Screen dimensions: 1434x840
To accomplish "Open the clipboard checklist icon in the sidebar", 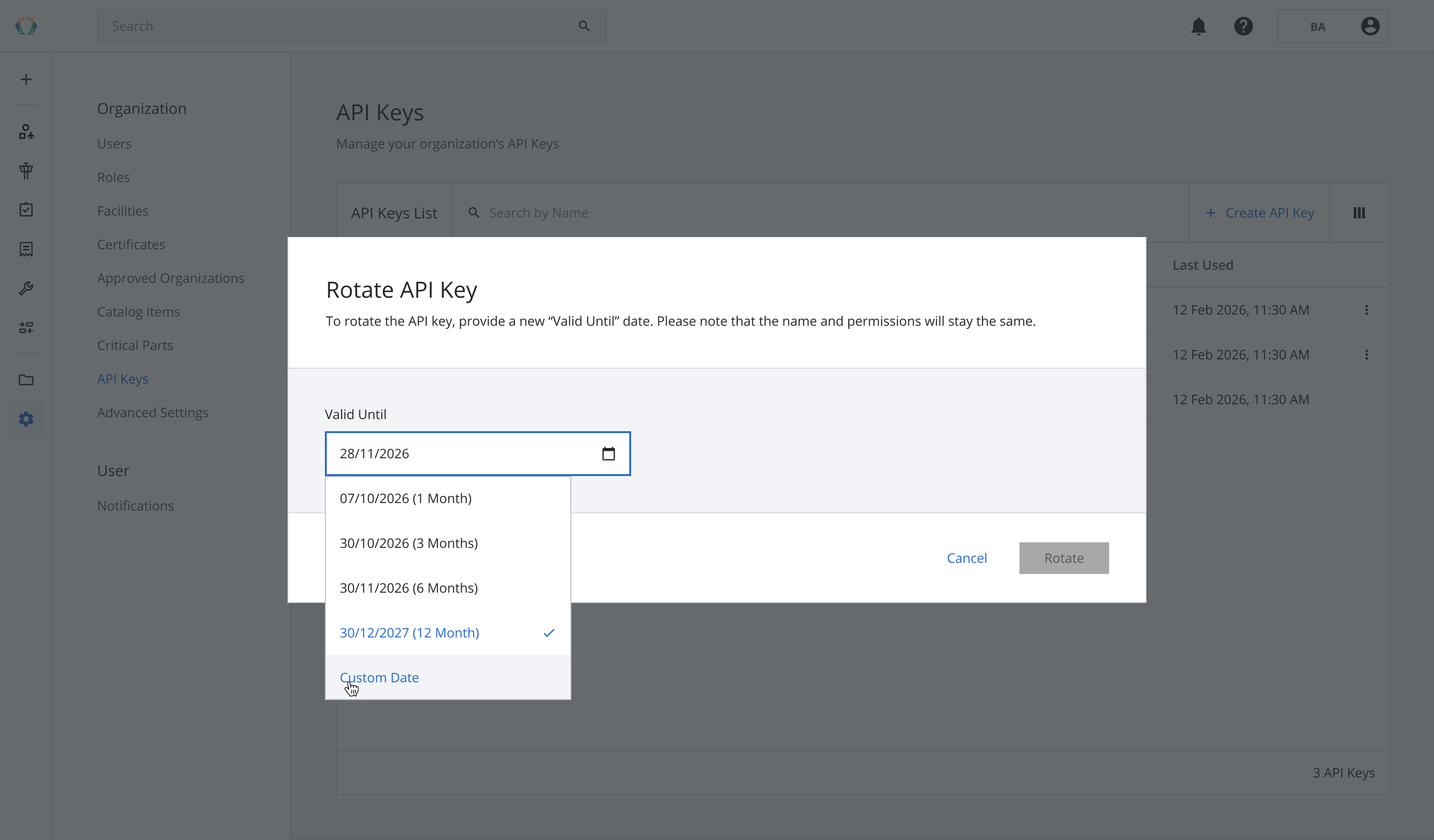I will point(26,210).
